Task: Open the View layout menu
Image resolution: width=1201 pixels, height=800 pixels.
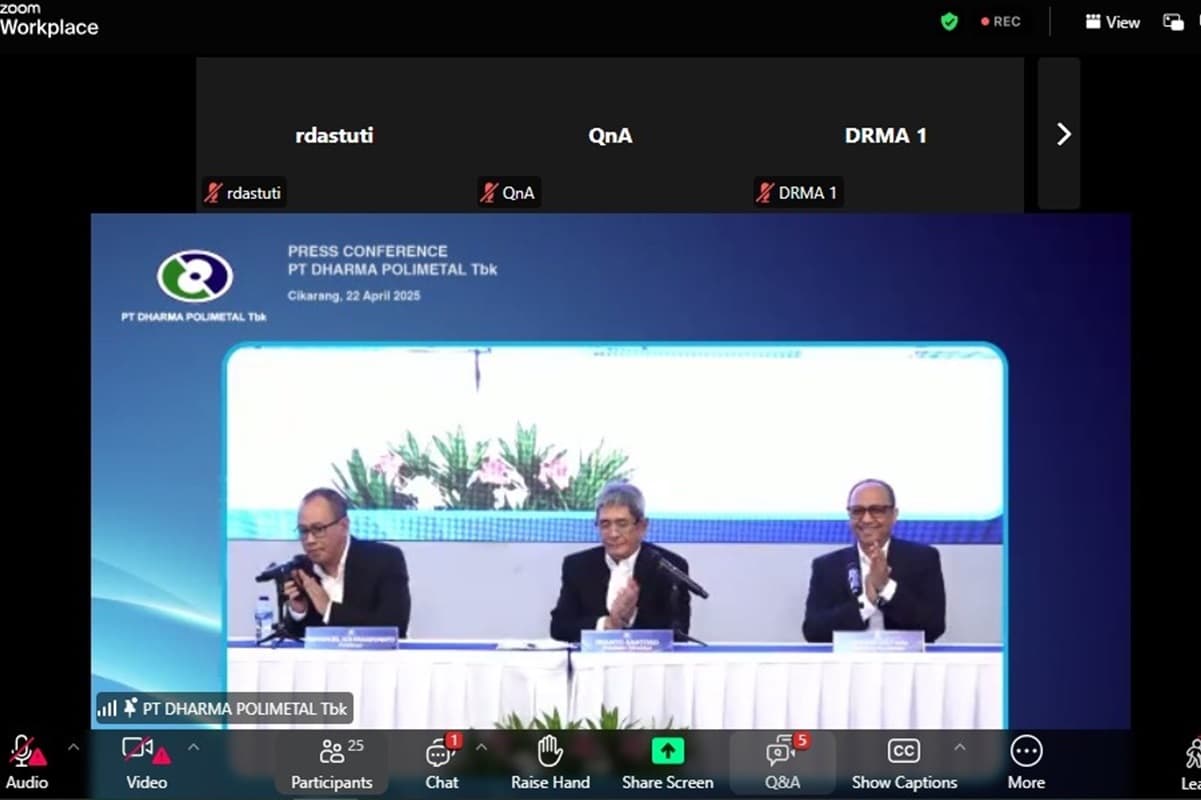Action: coord(1112,21)
